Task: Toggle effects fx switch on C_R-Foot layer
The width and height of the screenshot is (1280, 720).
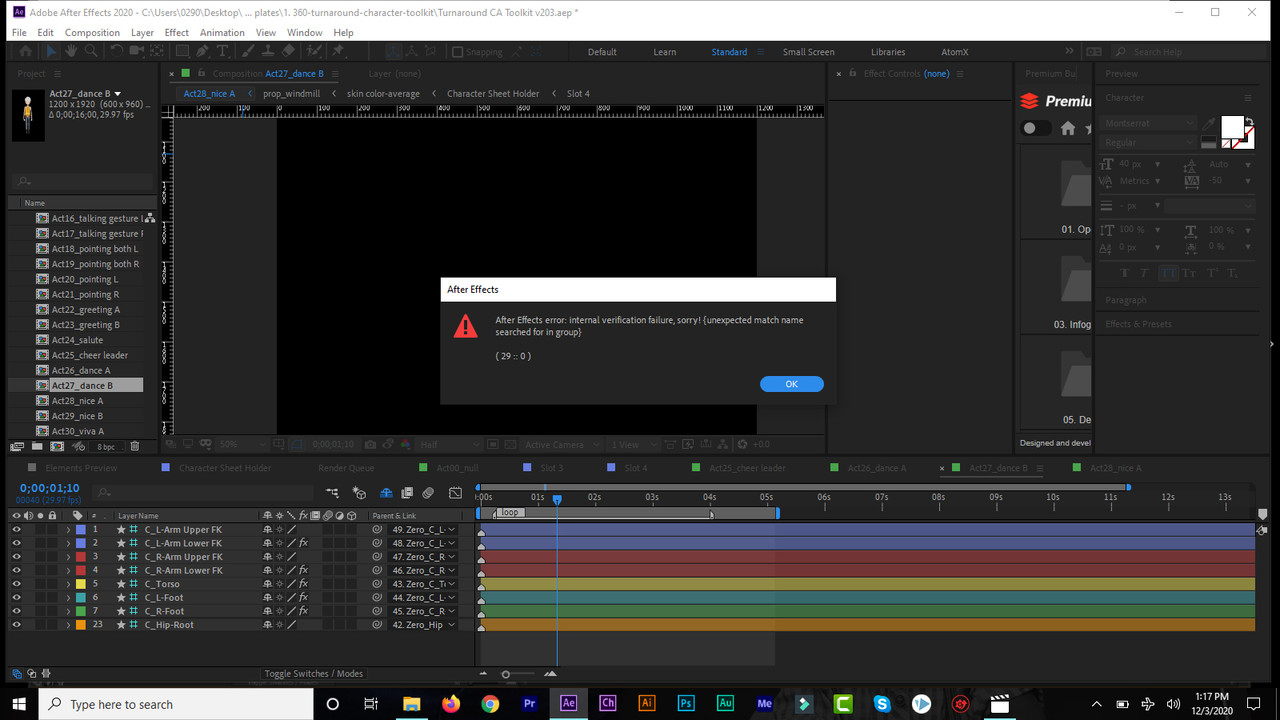Action: (x=303, y=611)
